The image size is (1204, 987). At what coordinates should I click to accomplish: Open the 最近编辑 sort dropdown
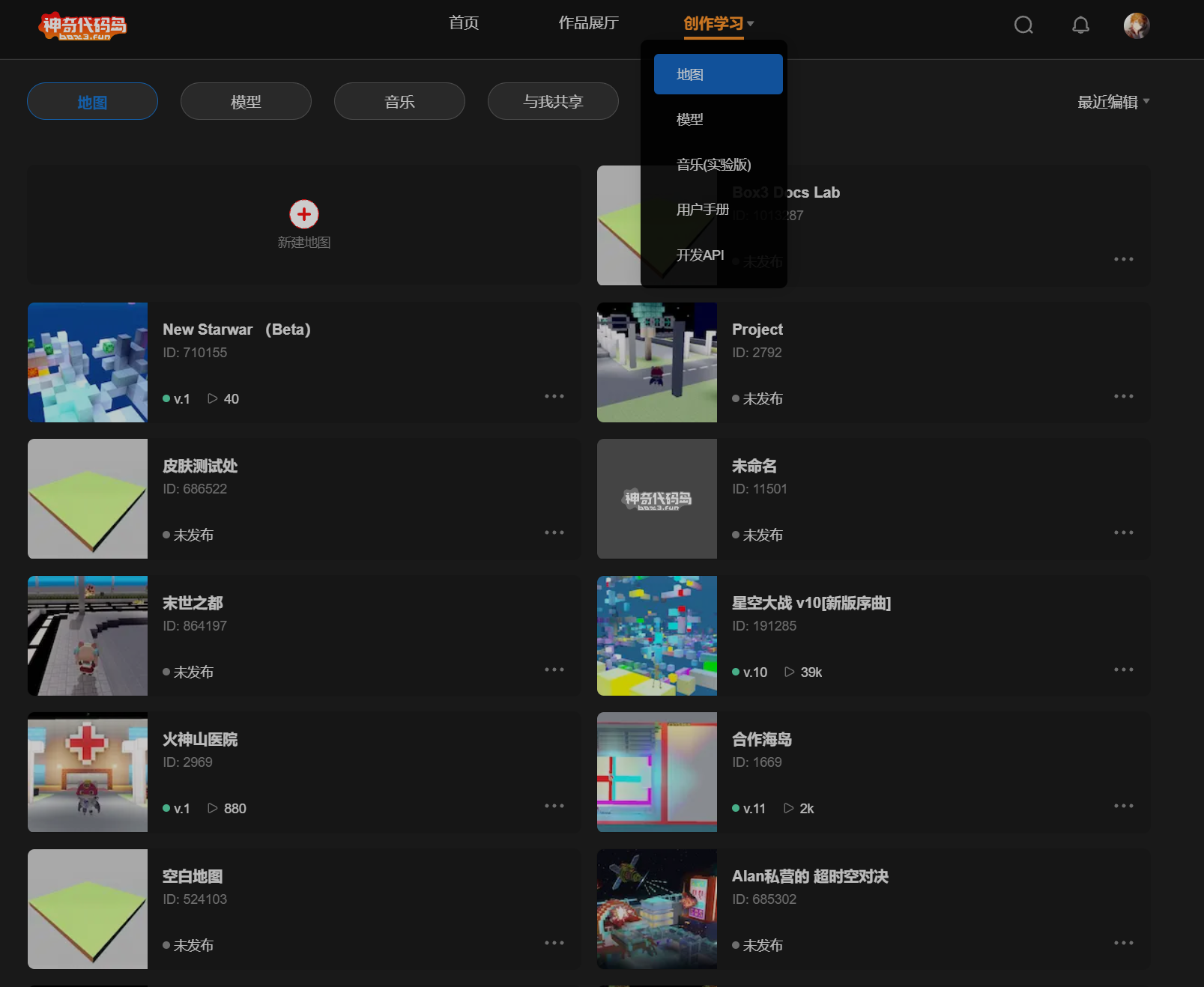coord(1113,102)
